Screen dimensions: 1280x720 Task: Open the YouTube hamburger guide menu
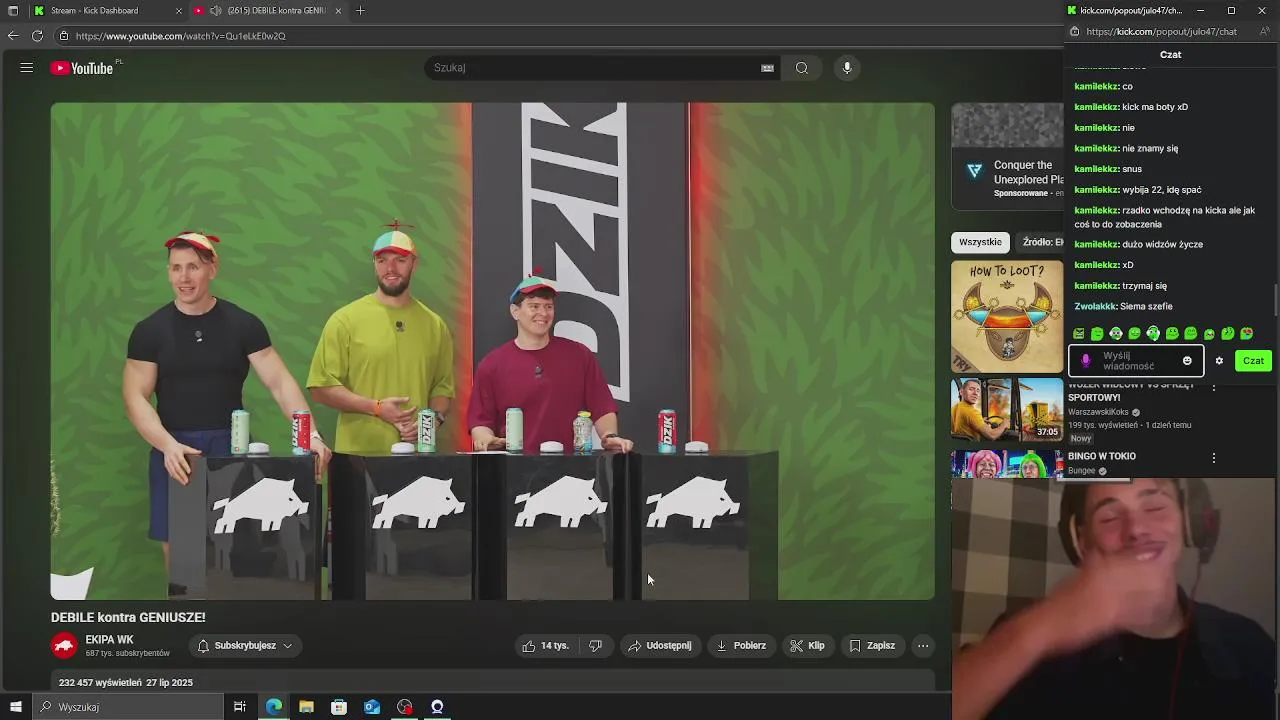click(x=27, y=68)
